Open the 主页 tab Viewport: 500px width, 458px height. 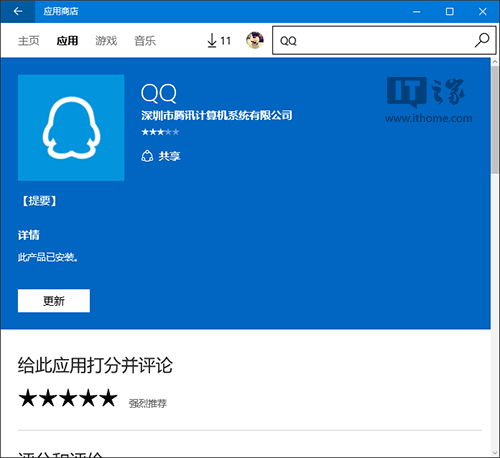click(29, 41)
